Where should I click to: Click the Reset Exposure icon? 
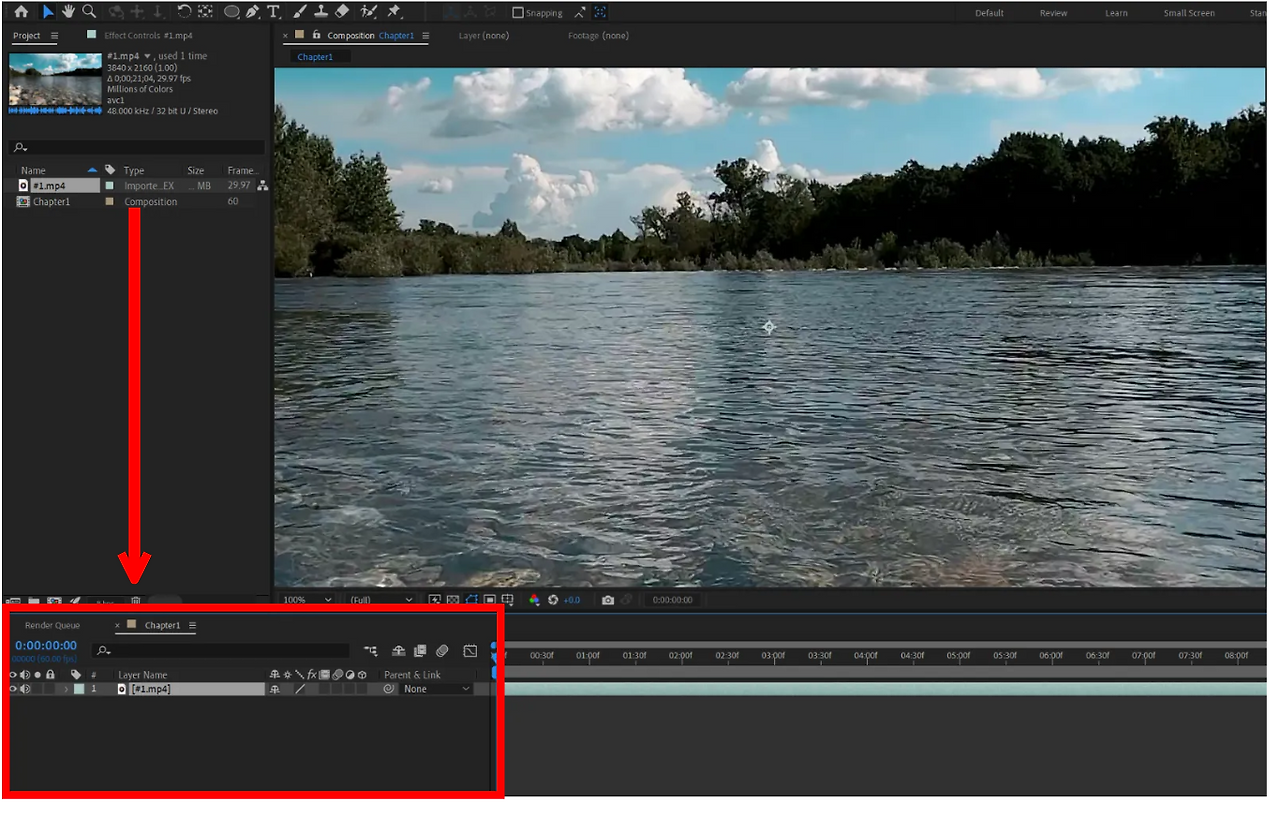click(553, 600)
